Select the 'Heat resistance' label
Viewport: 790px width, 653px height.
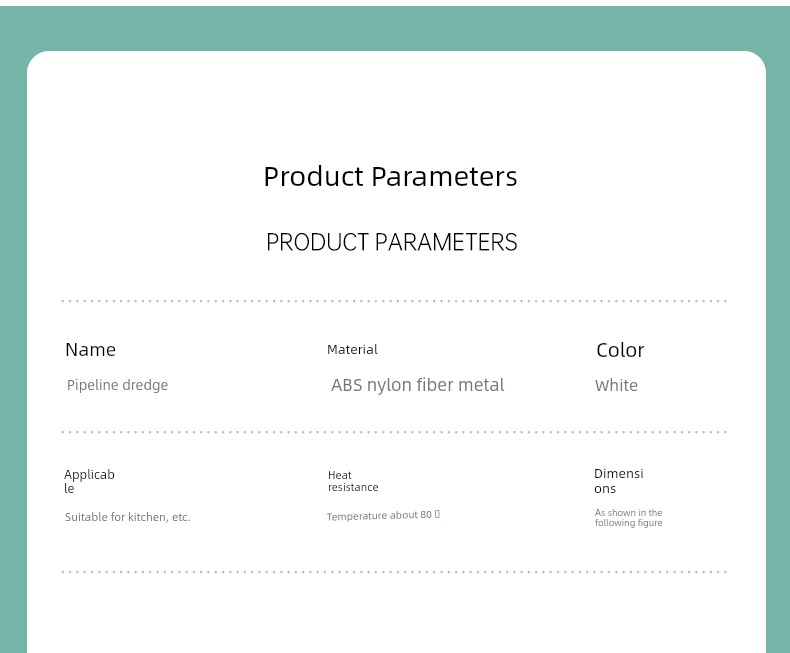tap(353, 481)
